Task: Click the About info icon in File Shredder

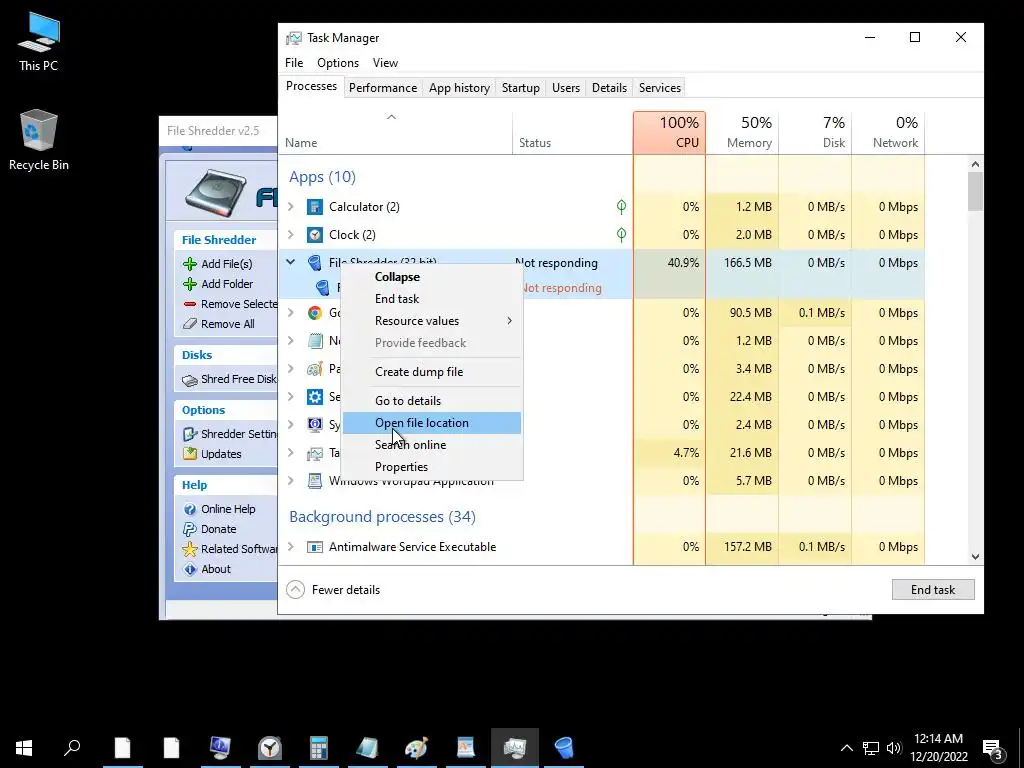Action: 190,569
